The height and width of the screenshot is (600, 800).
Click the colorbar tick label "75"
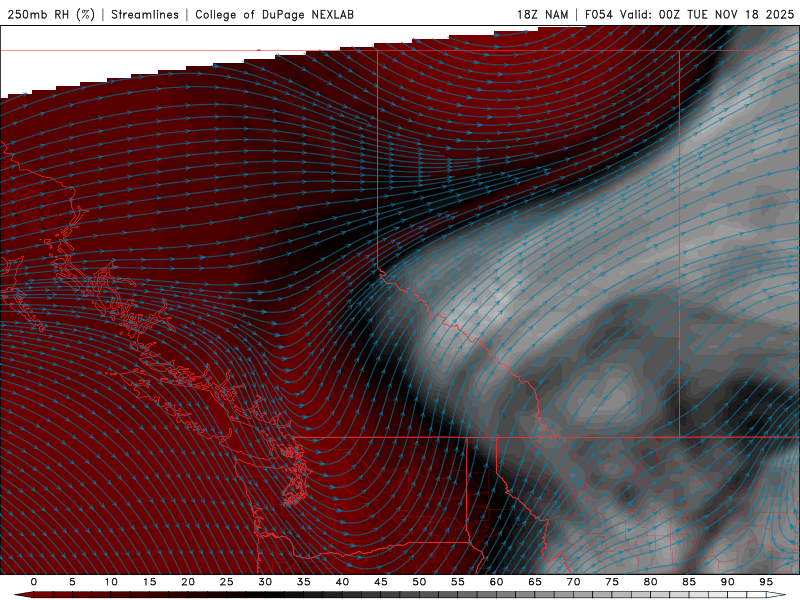[612, 582]
